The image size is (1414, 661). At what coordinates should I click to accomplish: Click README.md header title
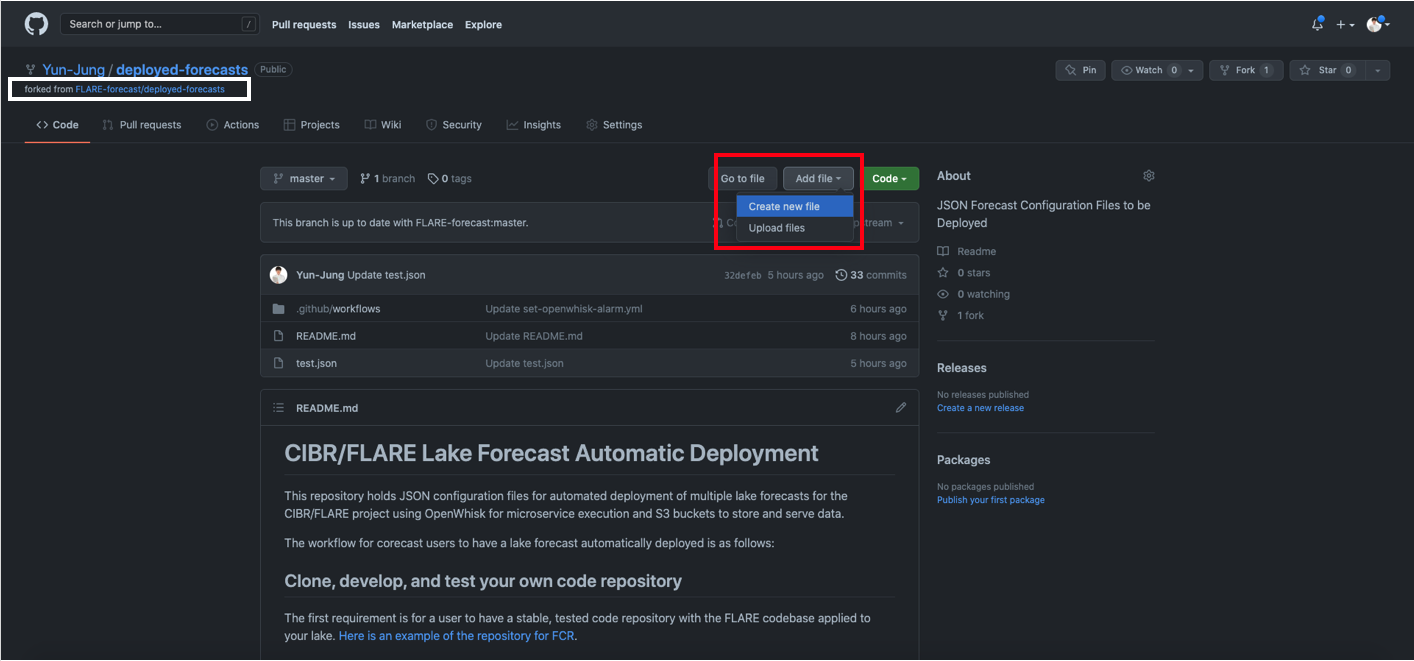(x=327, y=408)
